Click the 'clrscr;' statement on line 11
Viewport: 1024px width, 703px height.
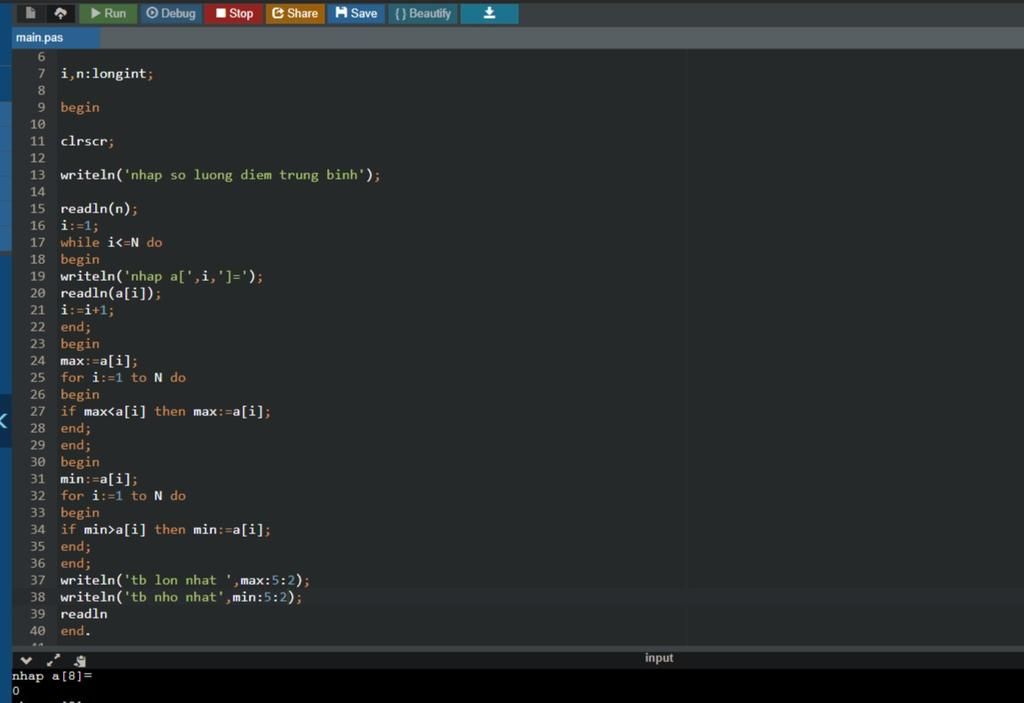(x=87, y=141)
